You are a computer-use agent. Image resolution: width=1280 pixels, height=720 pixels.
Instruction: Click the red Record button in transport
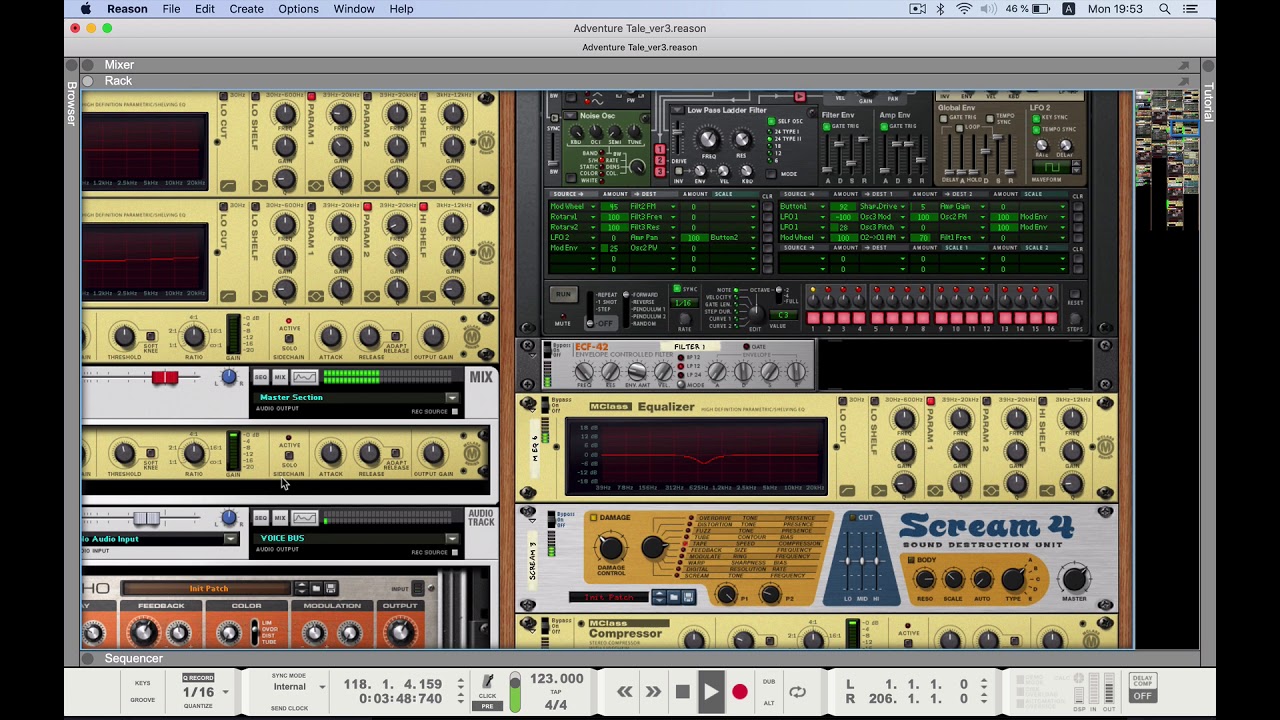(740, 692)
